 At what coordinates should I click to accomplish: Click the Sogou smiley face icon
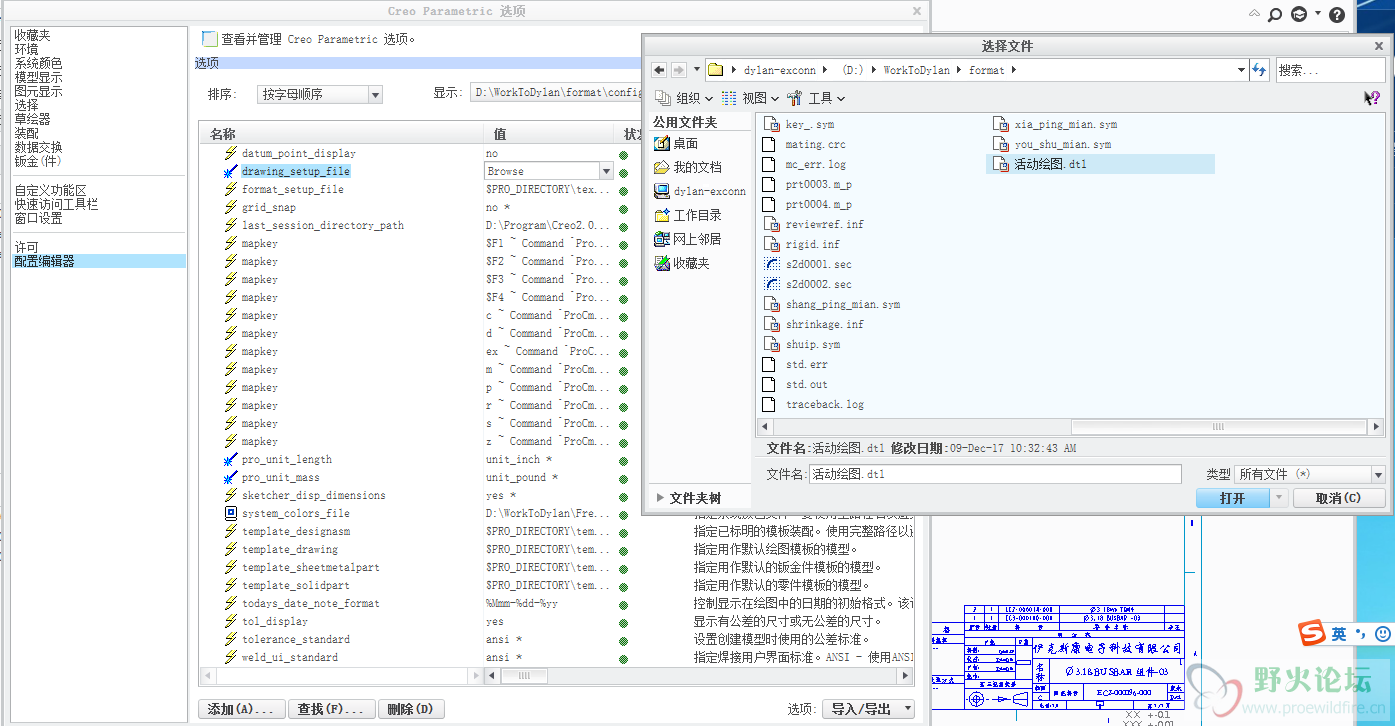[x=1383, y=634]
